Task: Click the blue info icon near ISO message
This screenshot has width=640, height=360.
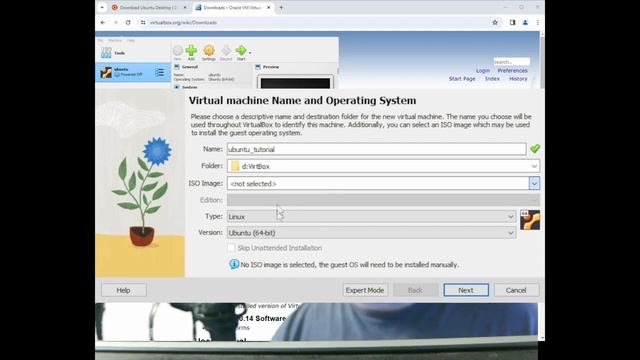Action: click(x=234, y=264)
